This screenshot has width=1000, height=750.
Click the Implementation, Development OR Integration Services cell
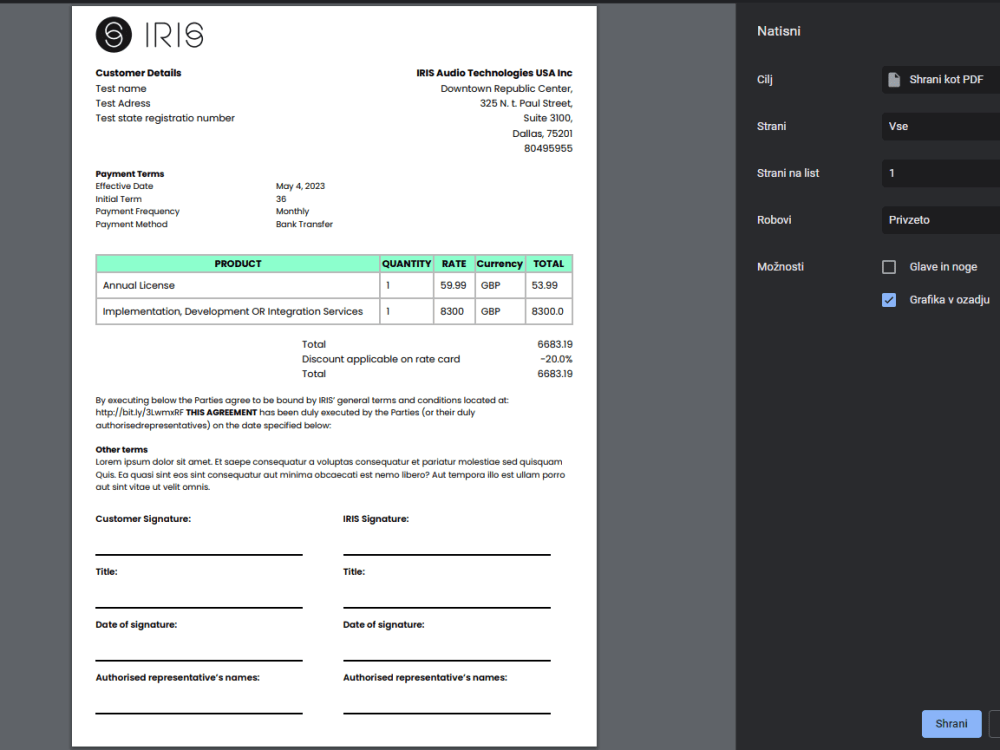(x=238, y=311)
